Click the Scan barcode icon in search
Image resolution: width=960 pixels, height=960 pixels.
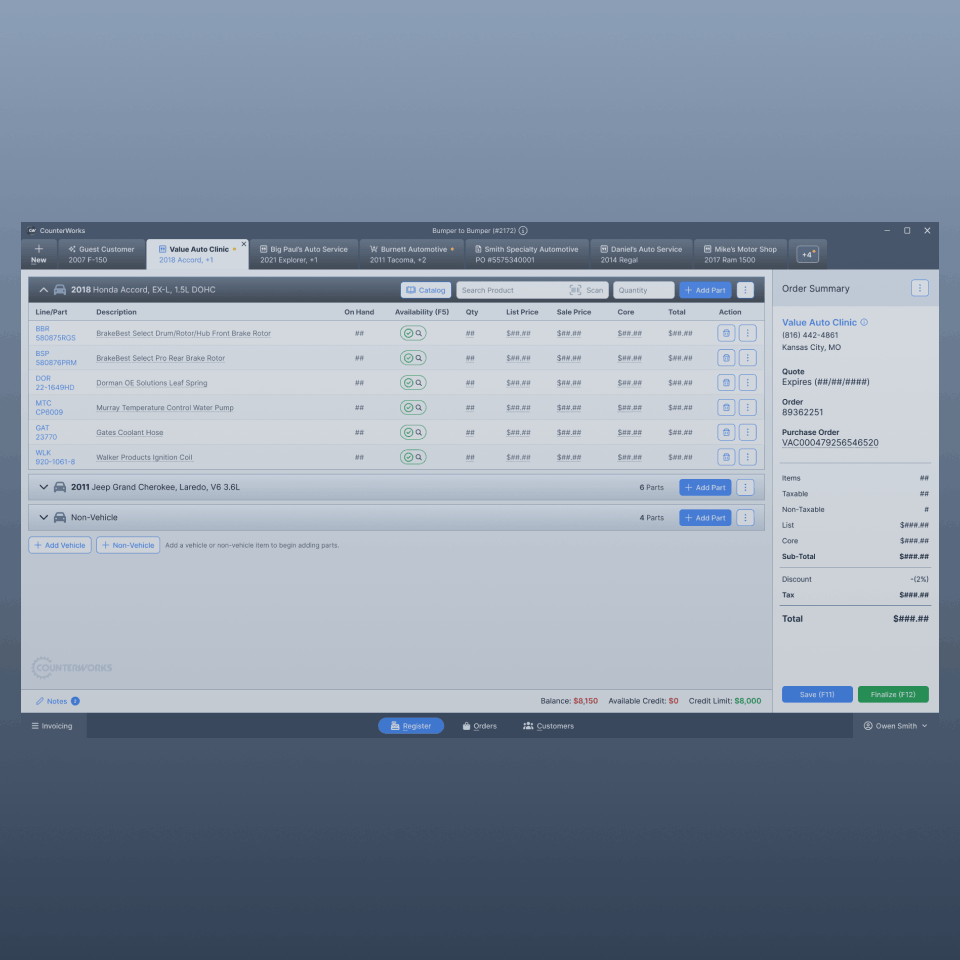pyautogui.click(x=576, y=290)
